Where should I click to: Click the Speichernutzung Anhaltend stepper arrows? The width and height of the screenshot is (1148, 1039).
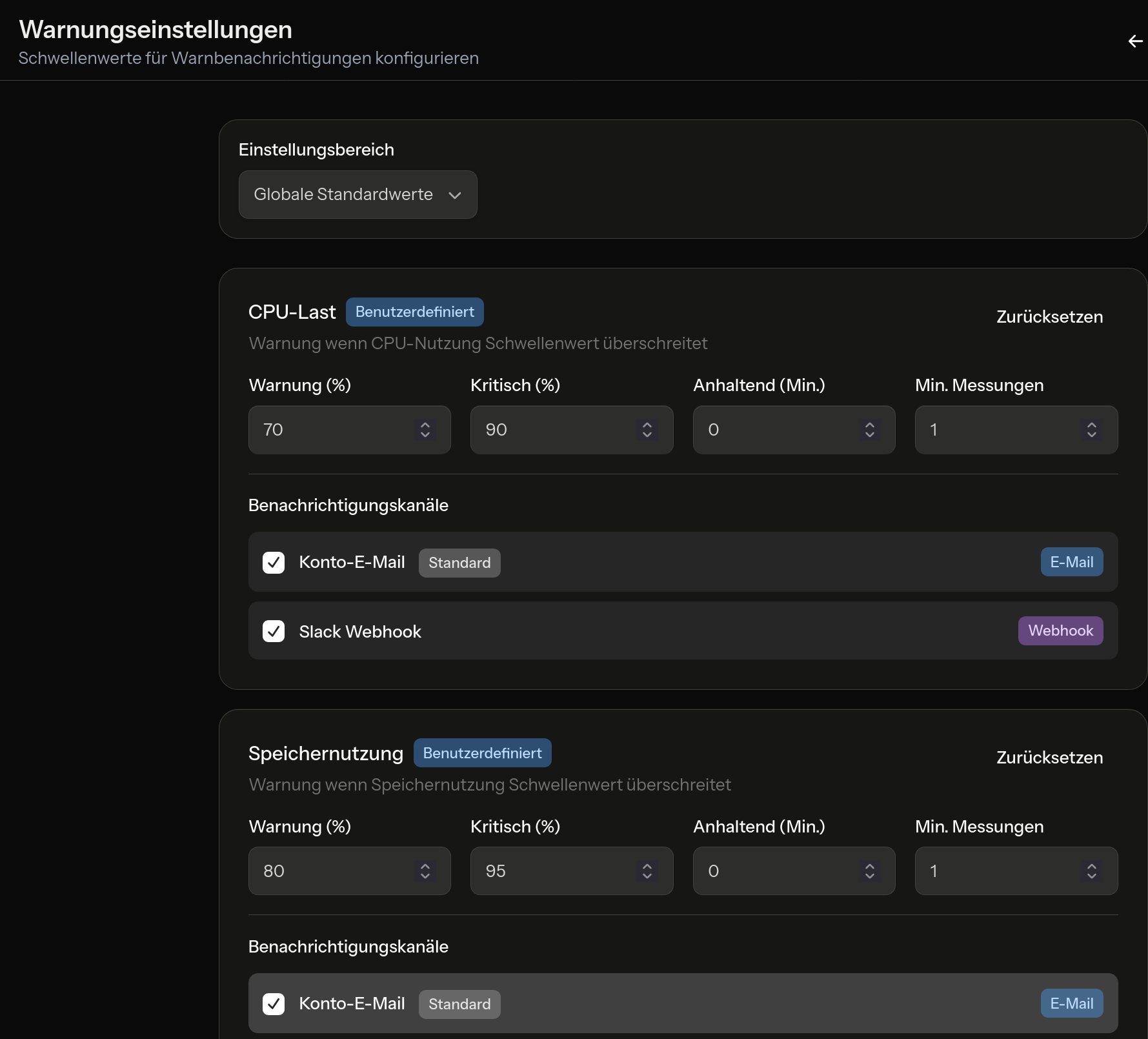[869, 871]
